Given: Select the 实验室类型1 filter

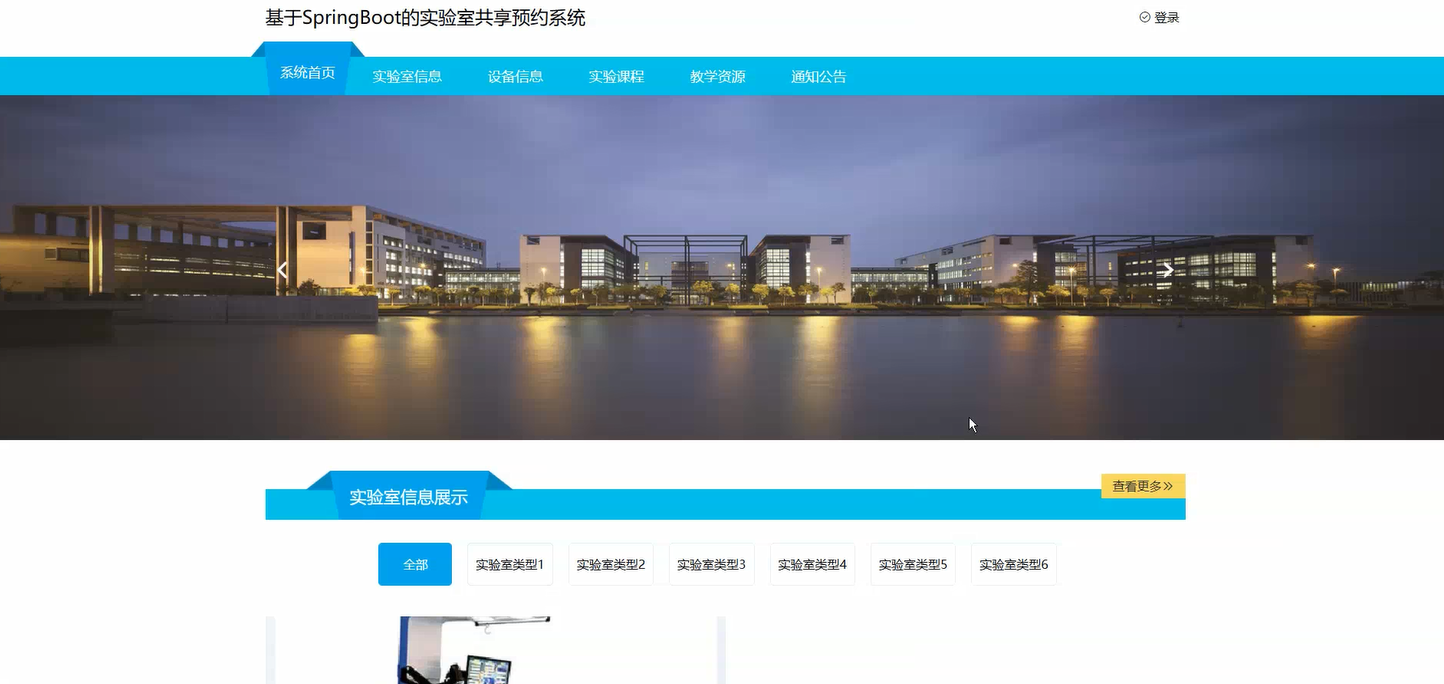Looking at the screenshot, I should tap(509, 564).
